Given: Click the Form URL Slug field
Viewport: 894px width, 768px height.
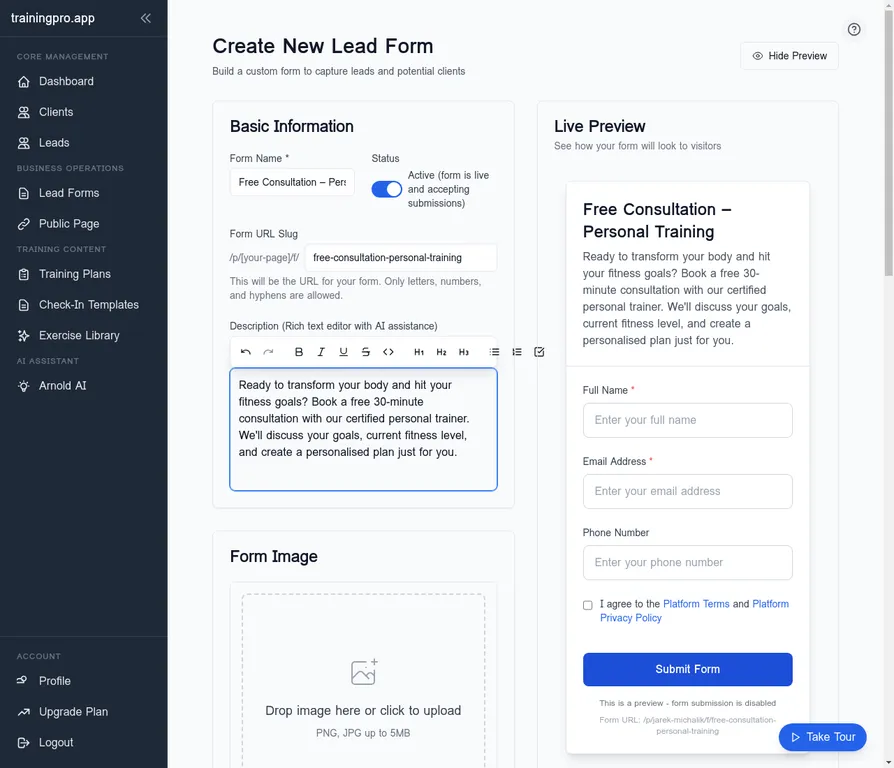Looking at the screenshot, I should tap(400, 257).
